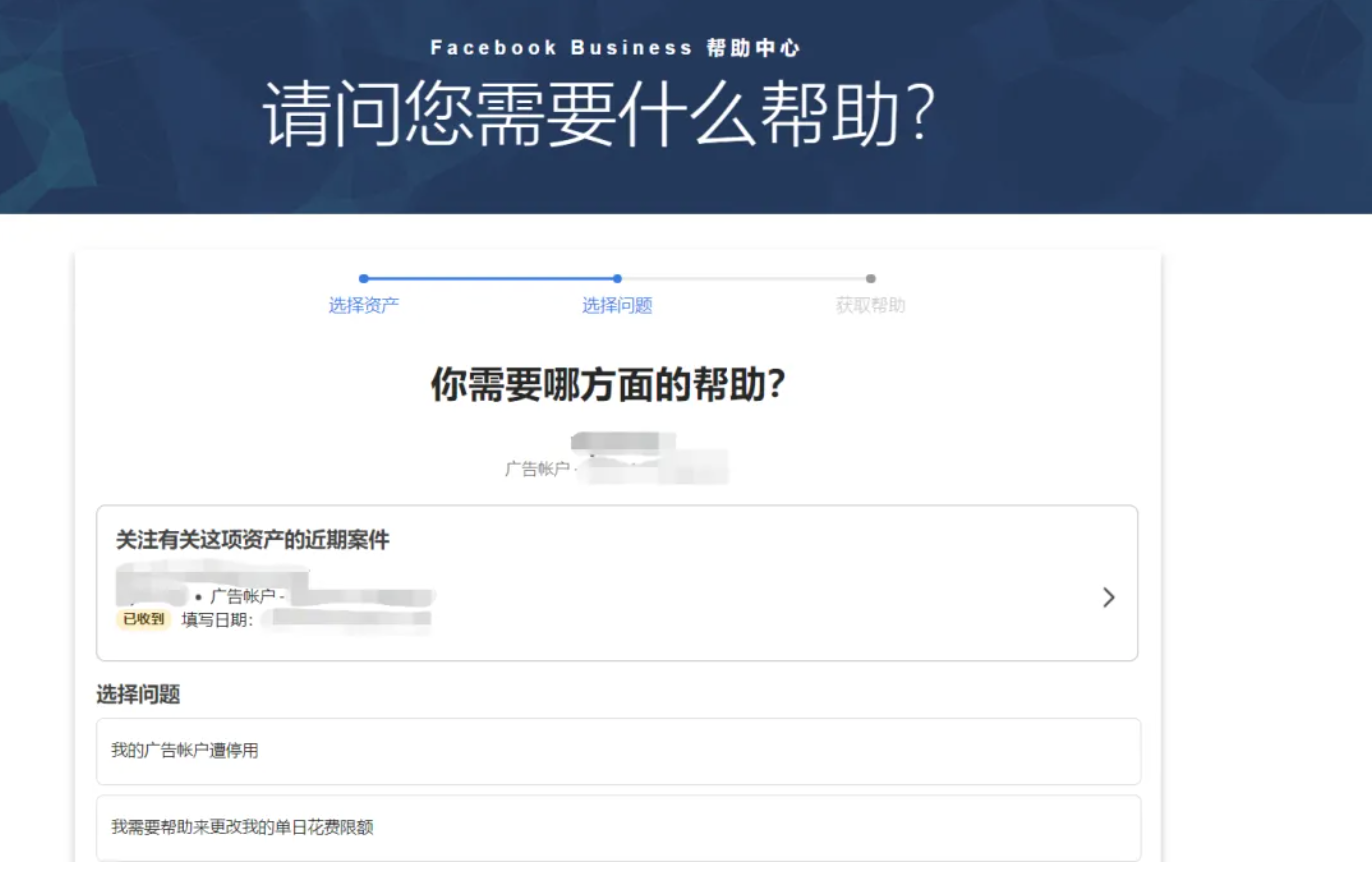1372x872 pixels.
Task: Click the 广告帐户 text inside the case card
Action: click(x=242, y=597)
